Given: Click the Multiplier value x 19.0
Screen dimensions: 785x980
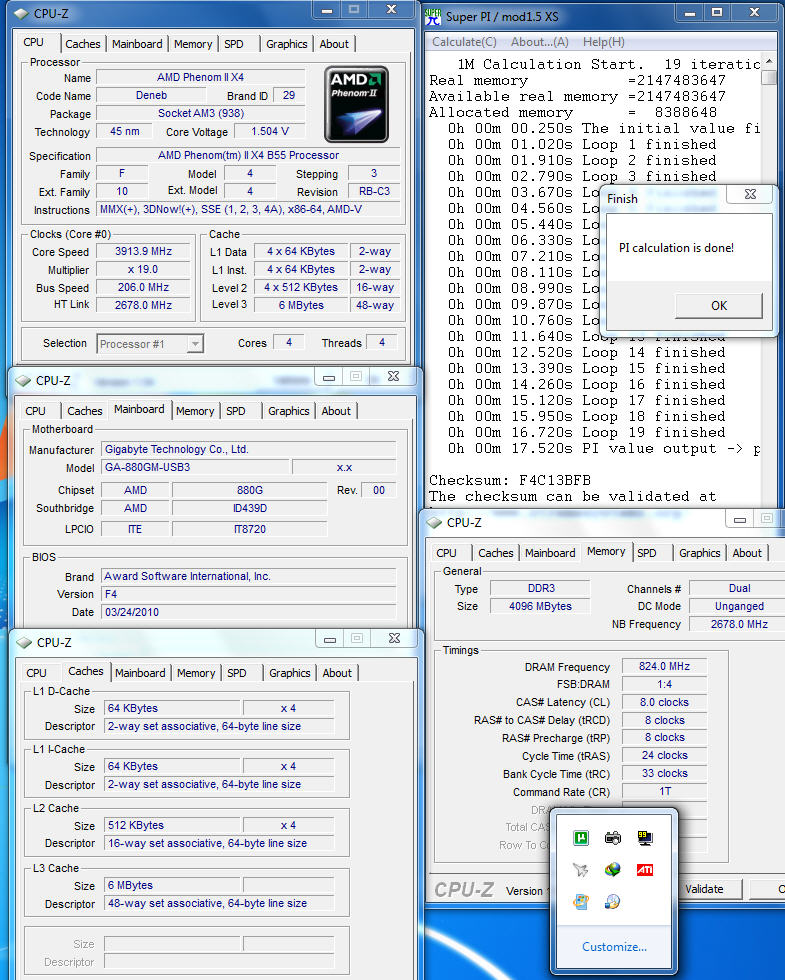Looking at the screenshot, I should (143, 269).
